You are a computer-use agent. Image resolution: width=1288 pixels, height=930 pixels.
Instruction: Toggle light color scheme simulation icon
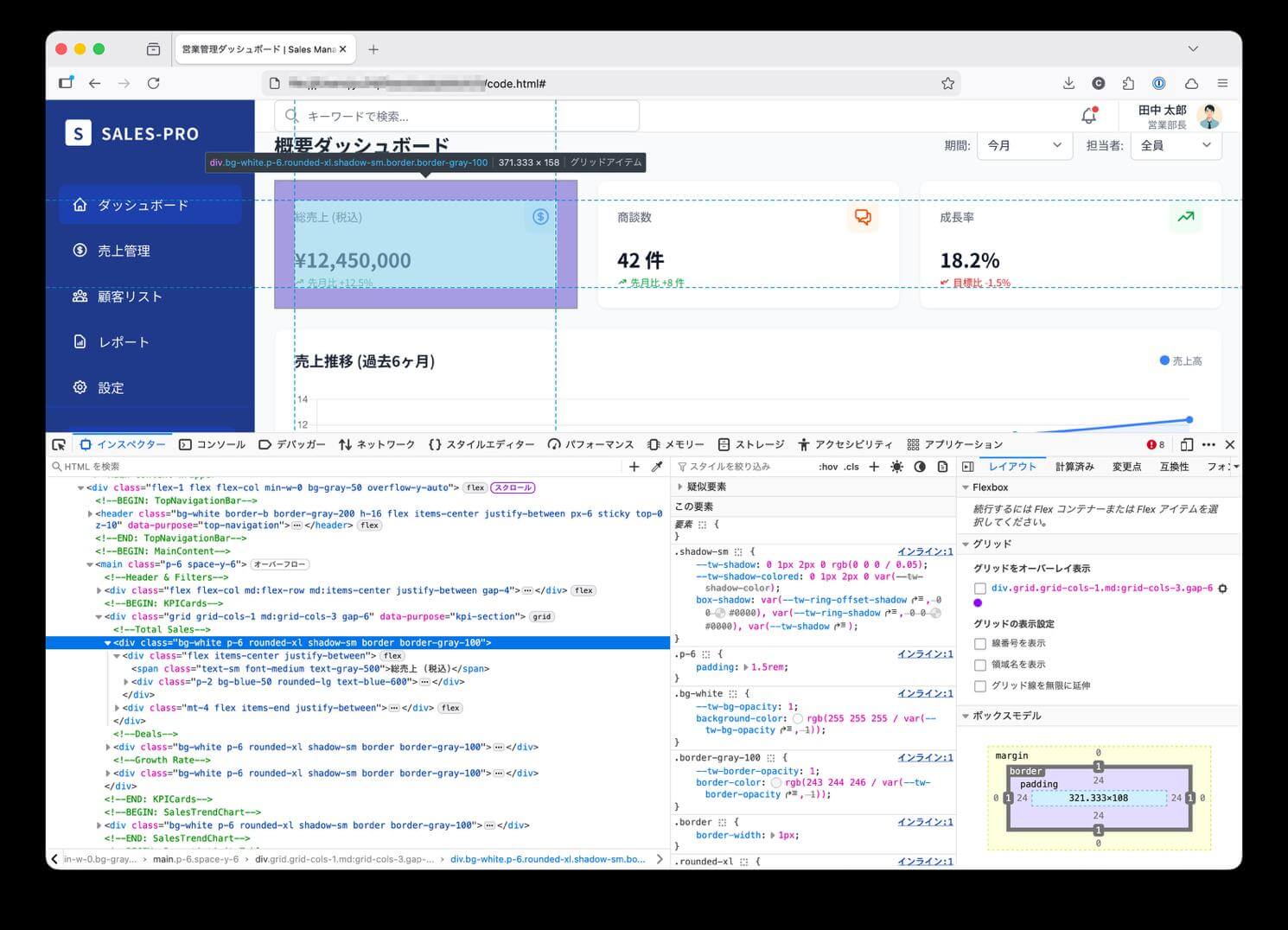click(x=896, y=467)
